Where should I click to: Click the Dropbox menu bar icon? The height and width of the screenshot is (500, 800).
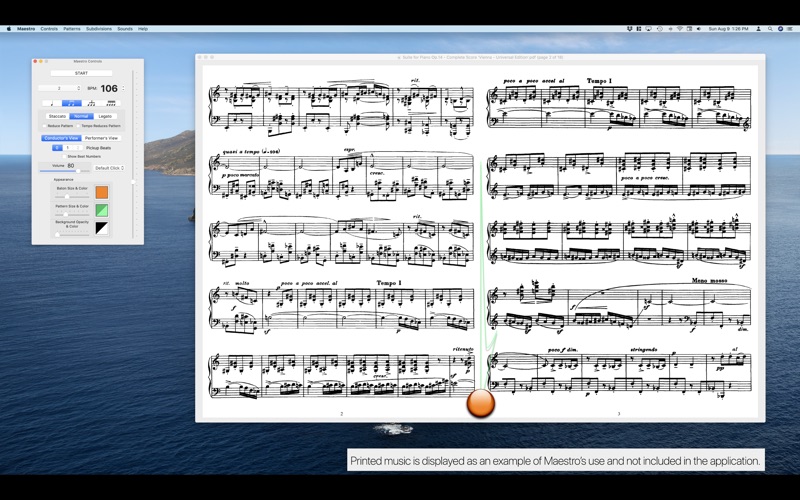click(x=630, y=29)
